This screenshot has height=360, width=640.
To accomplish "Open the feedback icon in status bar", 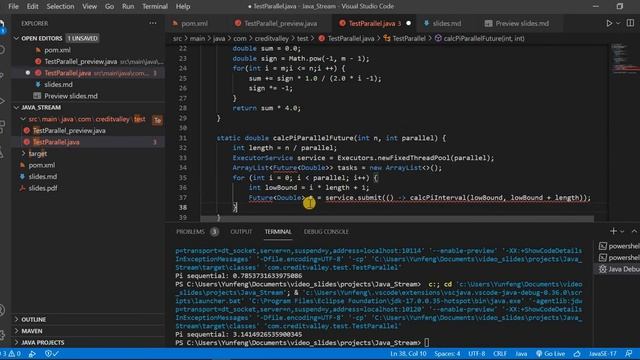I will 629,354.
